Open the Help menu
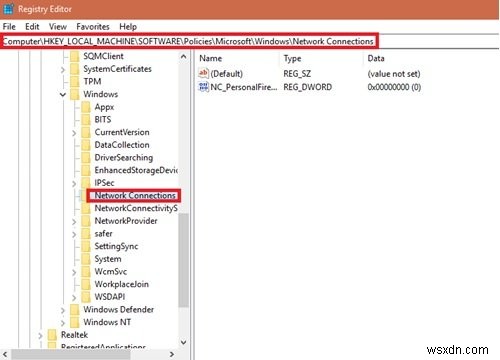Image resolution: width=500 pixels, height=360 pixels. pyautogui.click(x=128, y=27)
